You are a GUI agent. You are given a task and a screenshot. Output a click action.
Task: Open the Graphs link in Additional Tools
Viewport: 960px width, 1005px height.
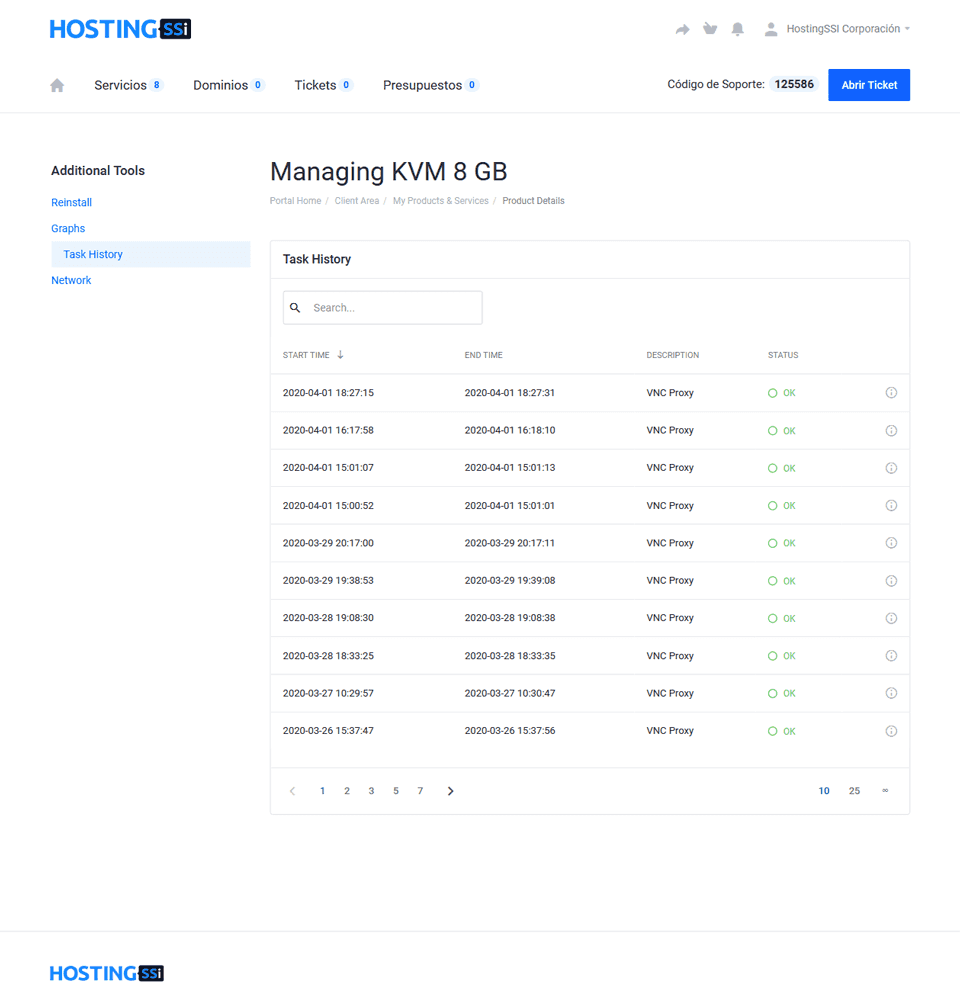click(68, 228)
